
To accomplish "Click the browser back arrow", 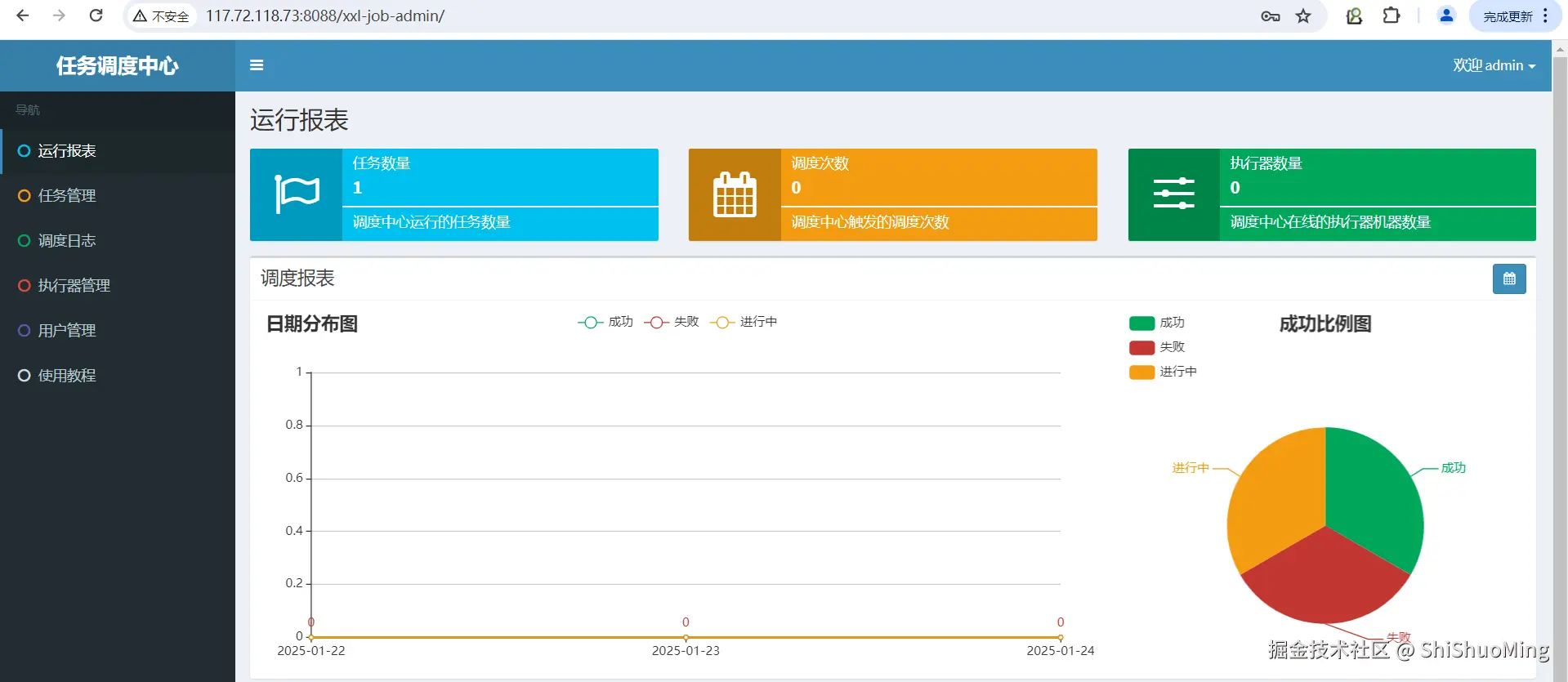I will click(23, 16).
